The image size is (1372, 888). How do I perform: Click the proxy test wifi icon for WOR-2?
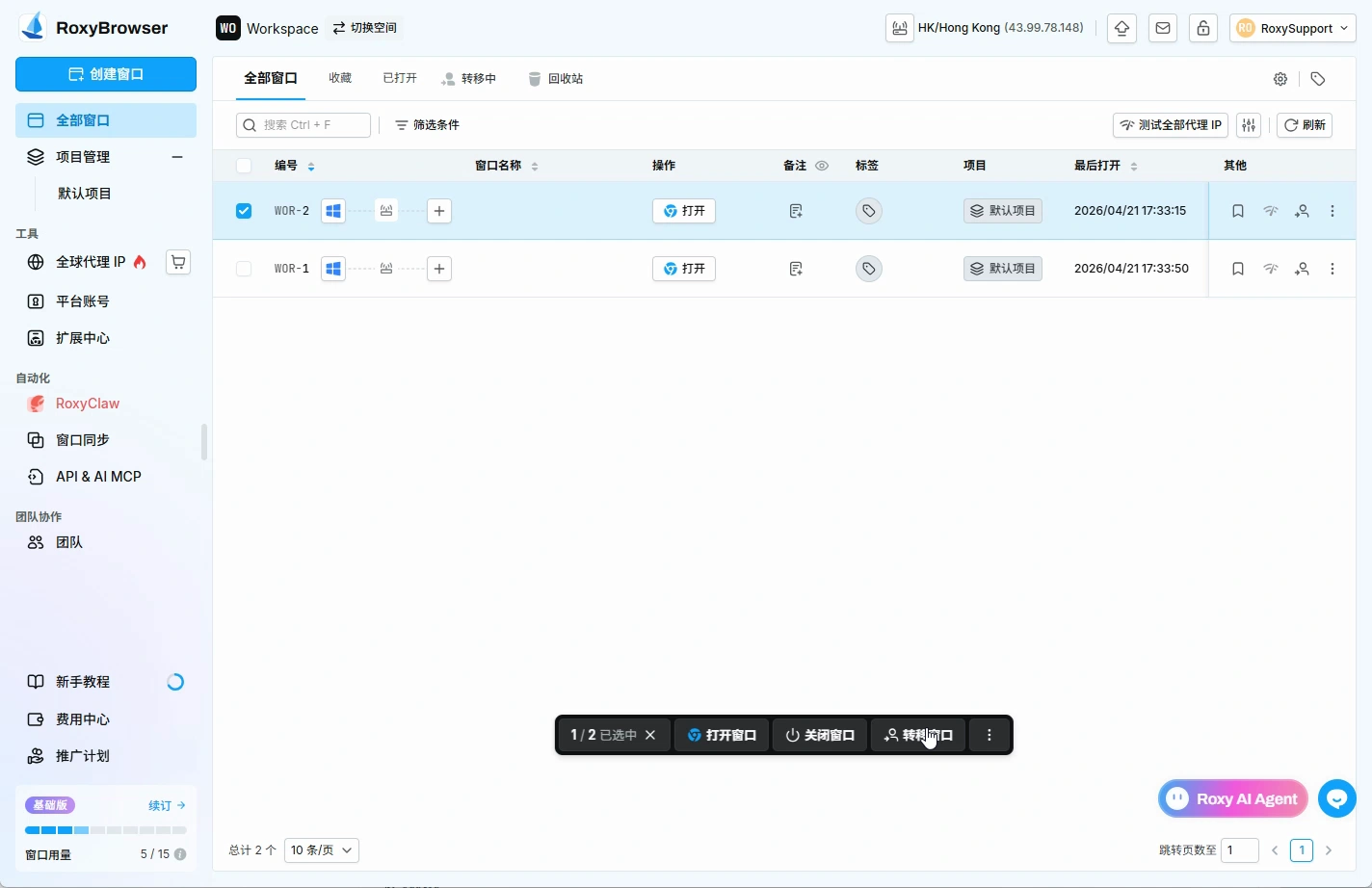pos(1271,211)
